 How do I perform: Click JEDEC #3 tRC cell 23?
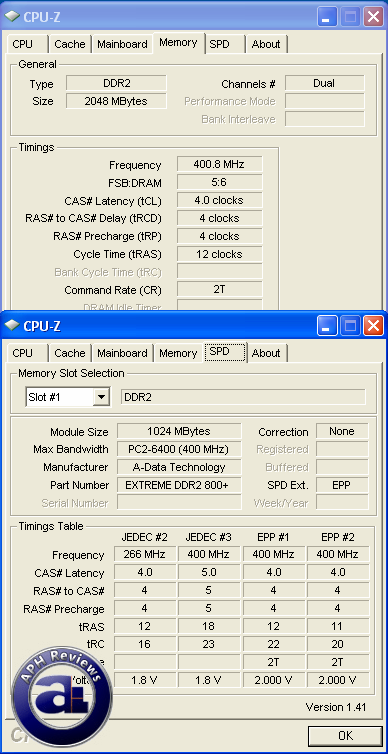[x=209, y=644]
